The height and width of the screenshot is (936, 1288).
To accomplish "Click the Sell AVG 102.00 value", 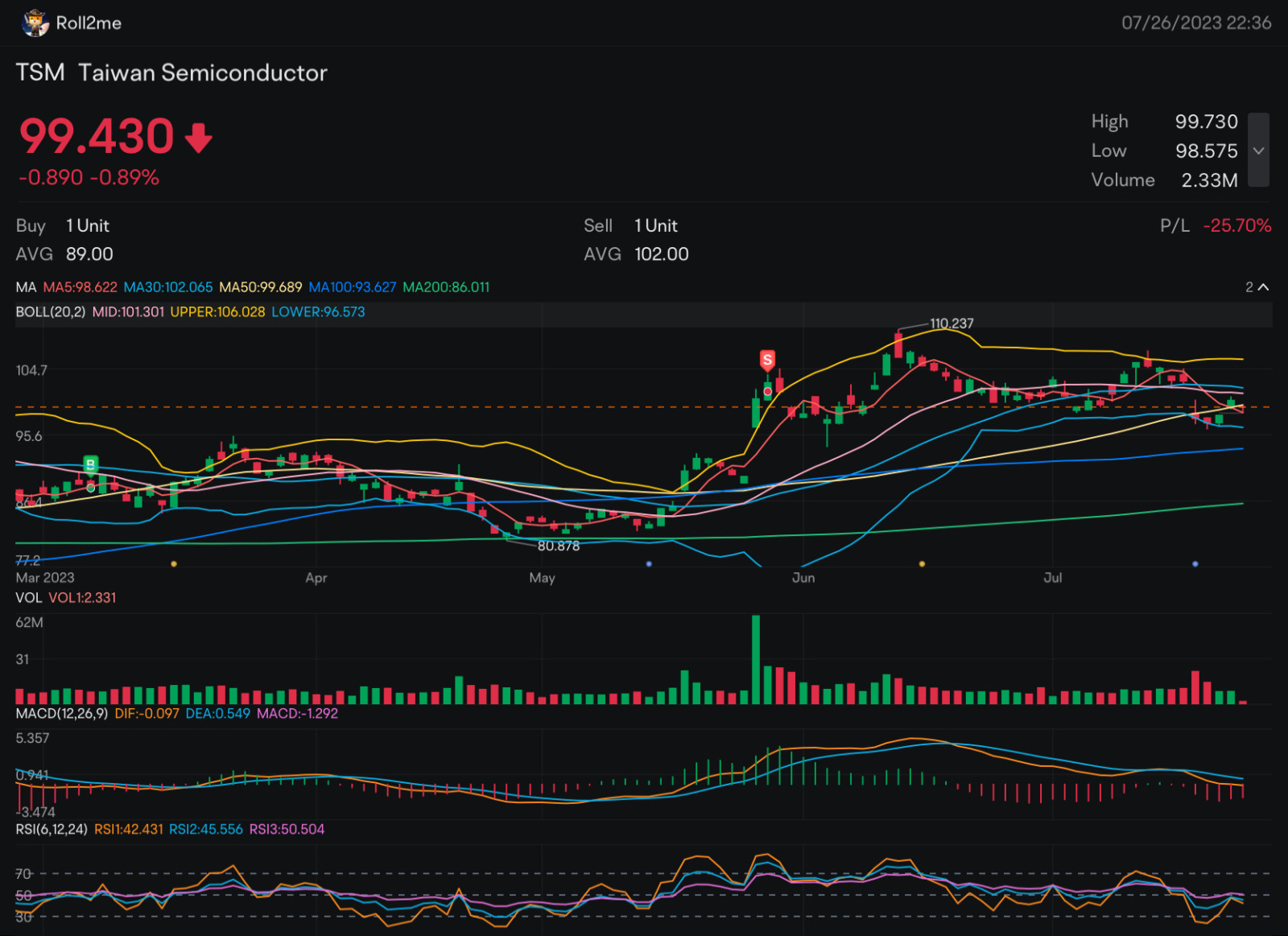I will [662, 254].
